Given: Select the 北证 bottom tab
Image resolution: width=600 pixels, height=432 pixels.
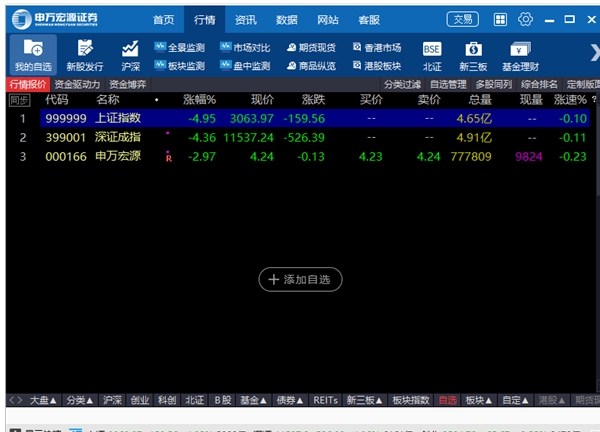Looking at the screenshot, I should coord(194,400).
